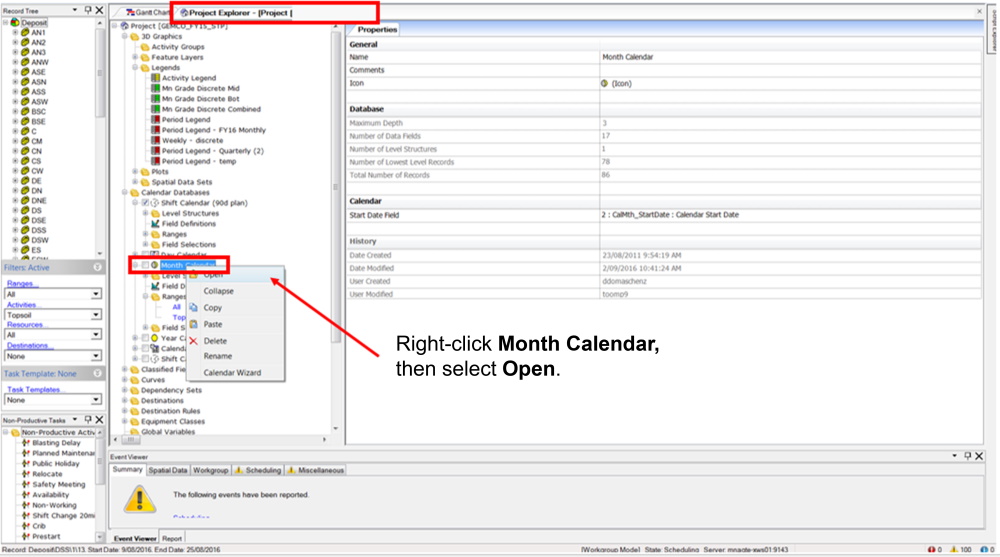Click the Period Legend - Quarterly (2) icon
The width and height of the screenshot is (1000, 557).
tap(155, 151)
